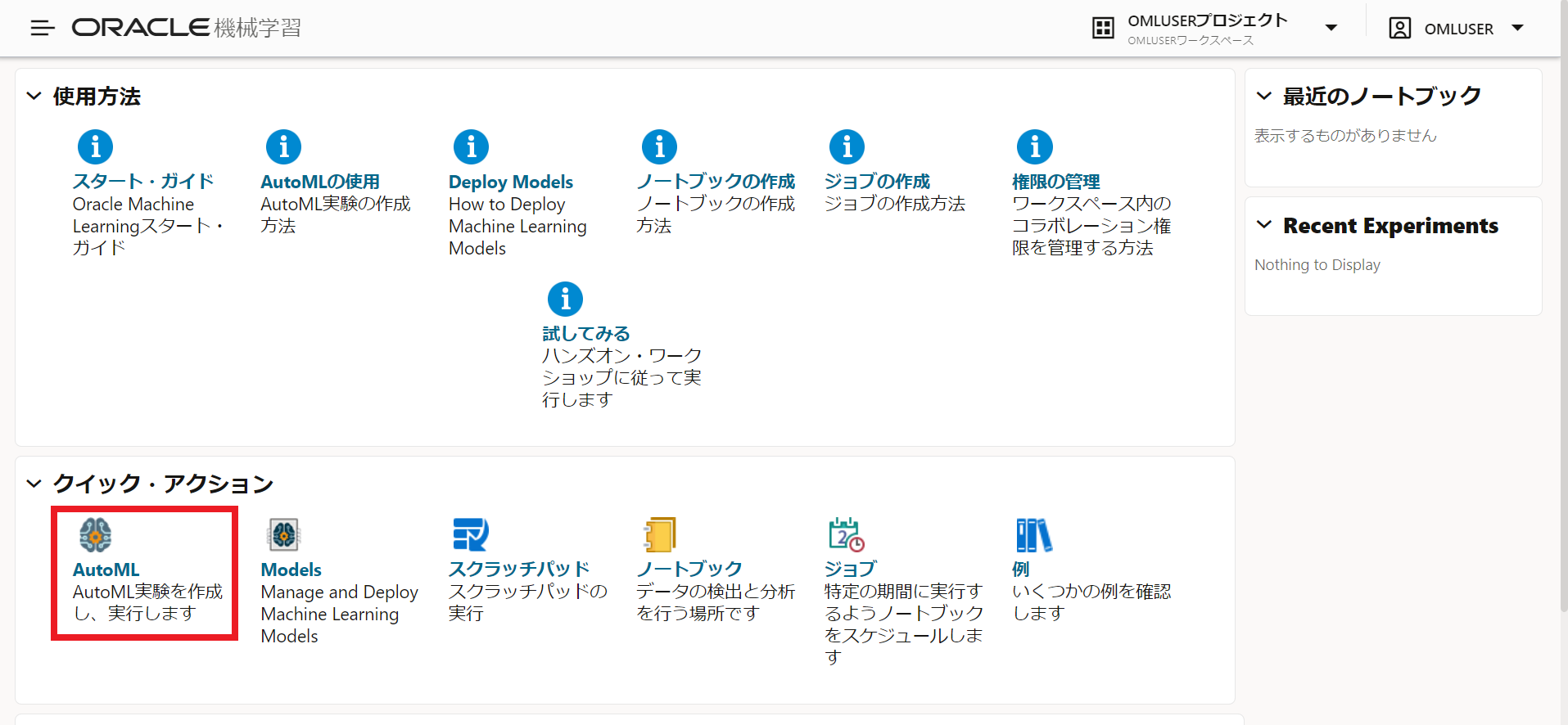Click the info icon above Deploy Models
Viewport: 1568px width, 725px height.
472,147
